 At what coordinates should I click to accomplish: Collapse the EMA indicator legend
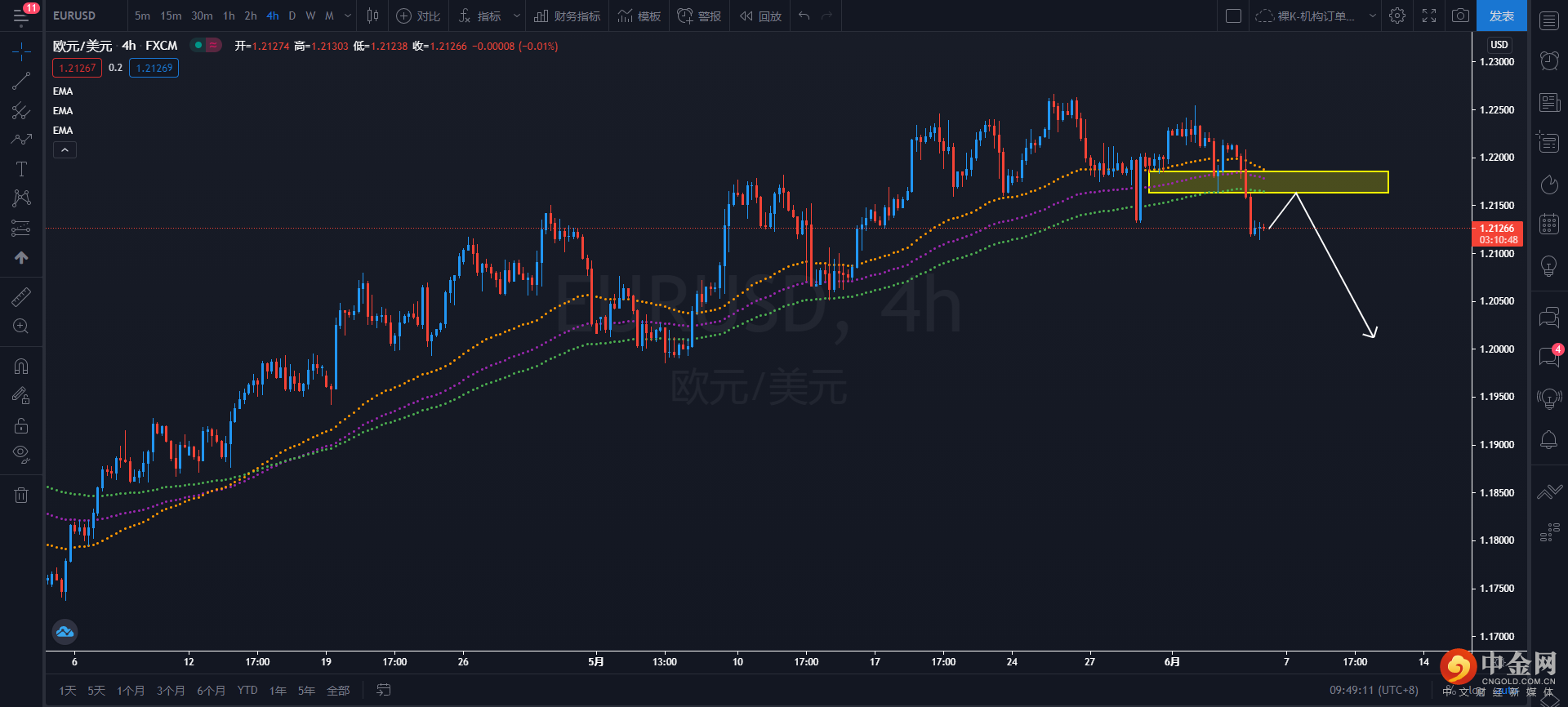tap(65, 150)
